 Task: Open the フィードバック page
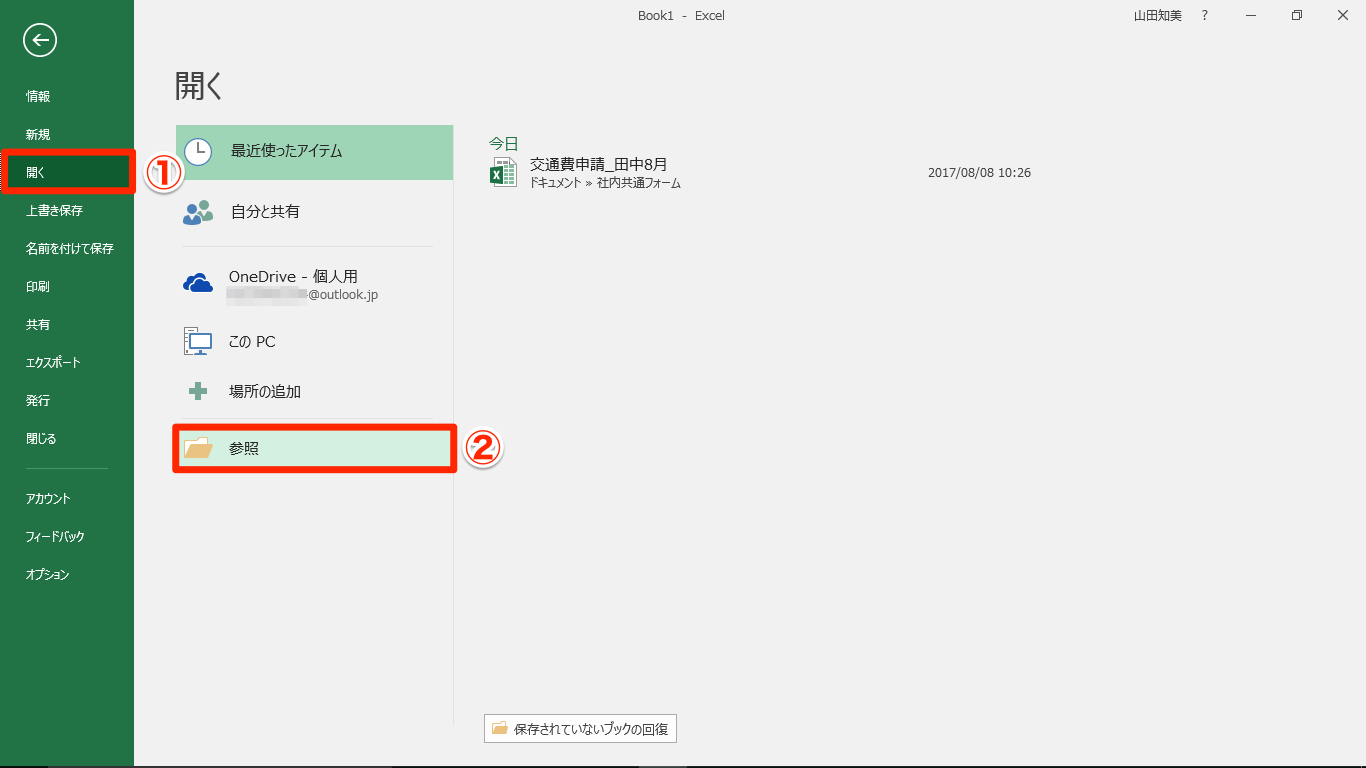(x=67, y=536)
